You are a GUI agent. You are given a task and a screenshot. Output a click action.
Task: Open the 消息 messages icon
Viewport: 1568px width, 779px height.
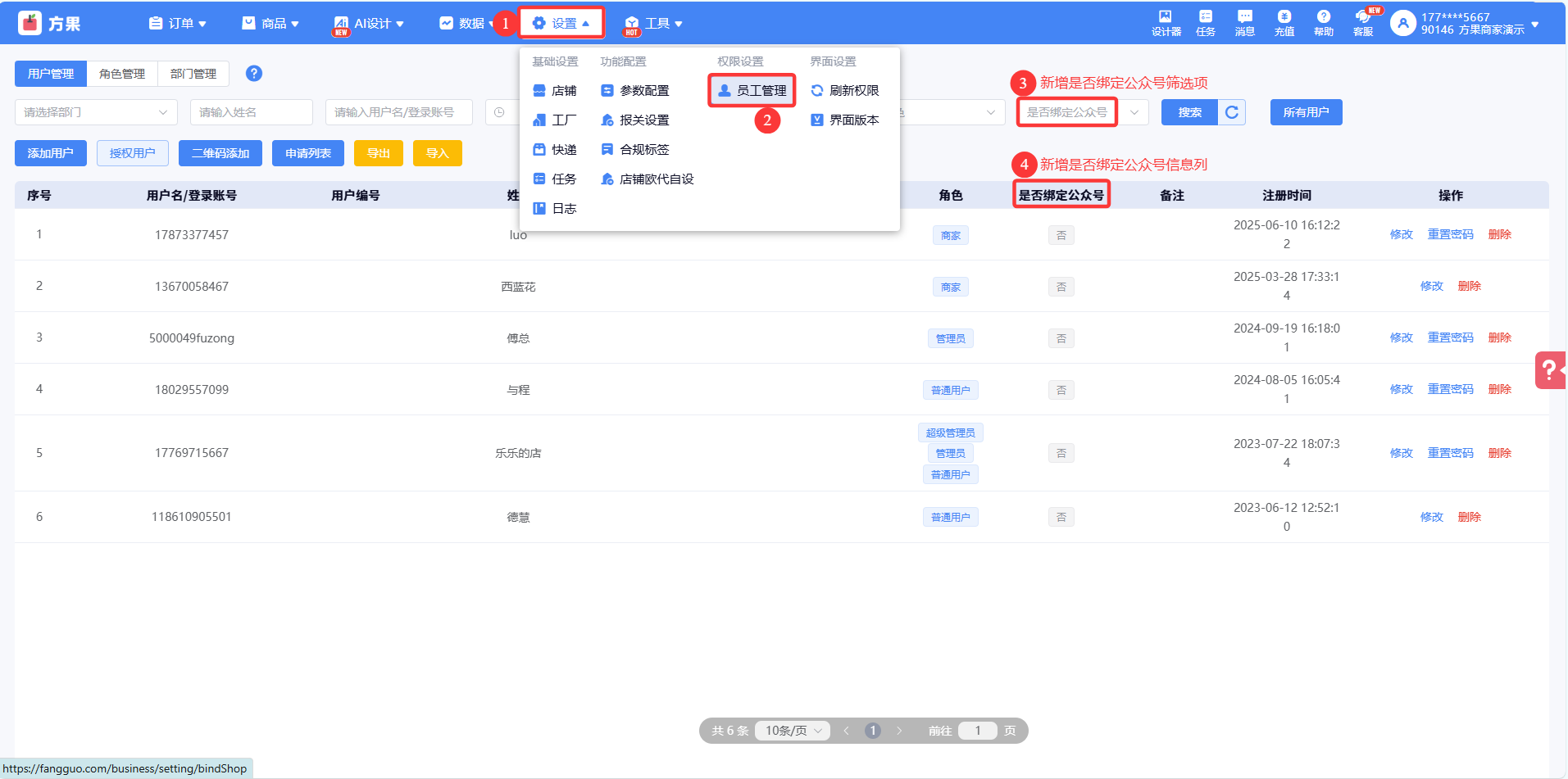click(x=1244, y=23)
